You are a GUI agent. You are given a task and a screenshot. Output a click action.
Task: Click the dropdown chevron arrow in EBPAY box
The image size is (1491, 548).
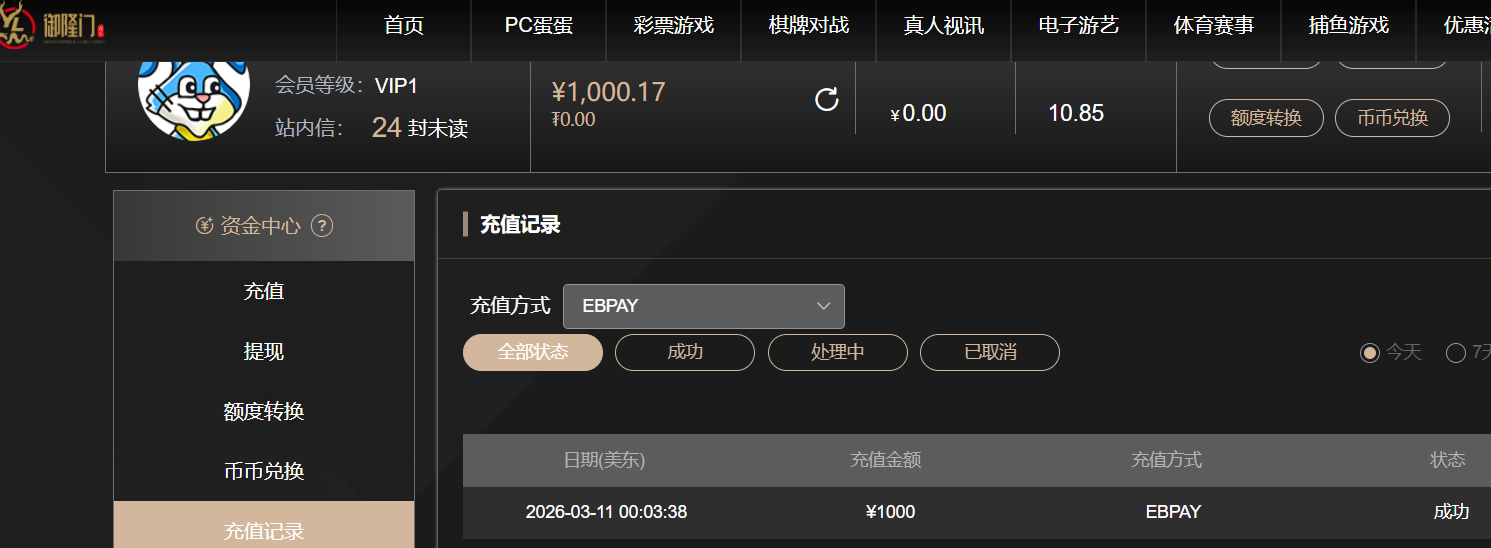pos(824,306)
